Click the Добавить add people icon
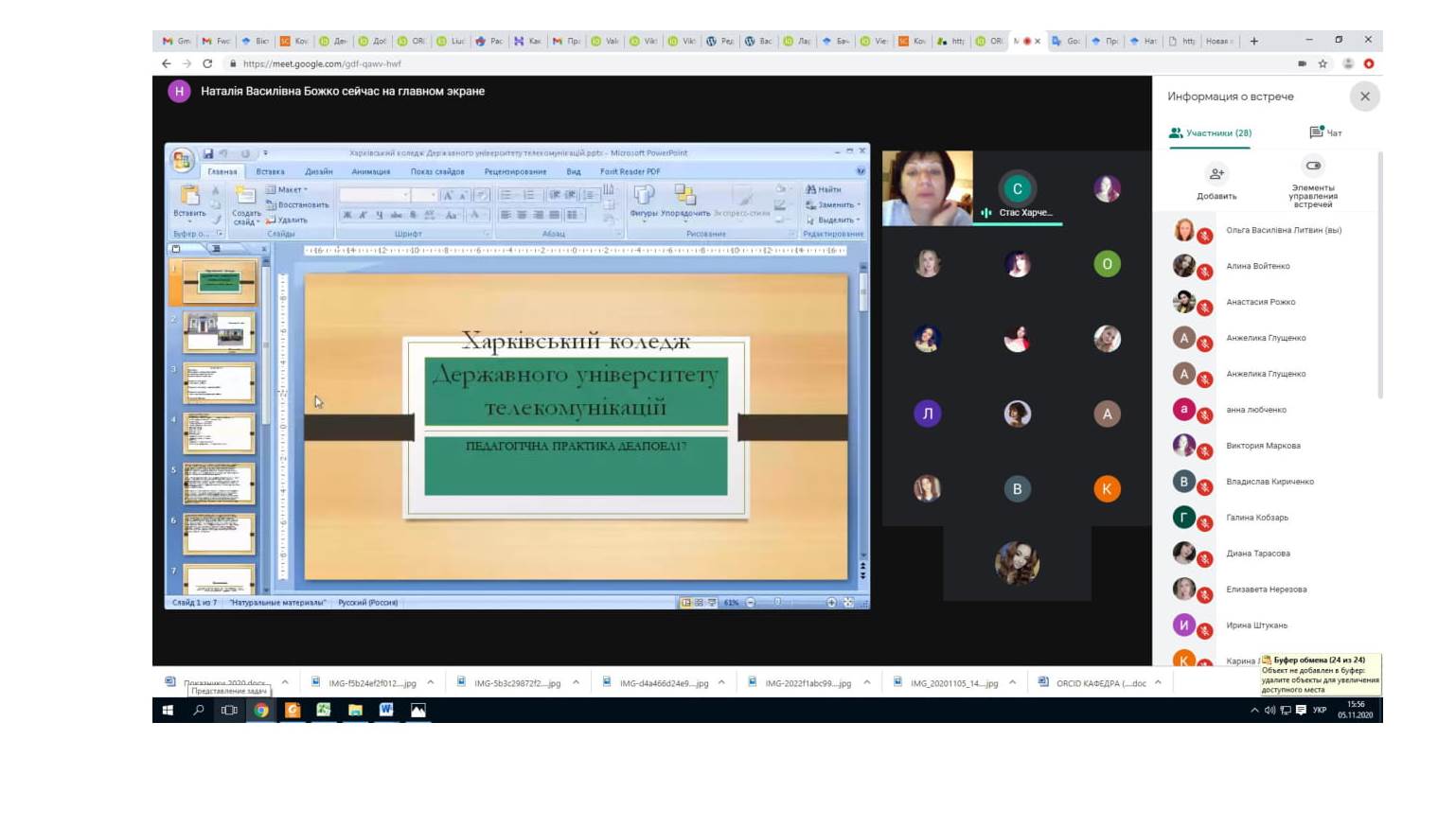Image resolution: width=1456 pixels, height=828 pixels. tap(1216, 174)
